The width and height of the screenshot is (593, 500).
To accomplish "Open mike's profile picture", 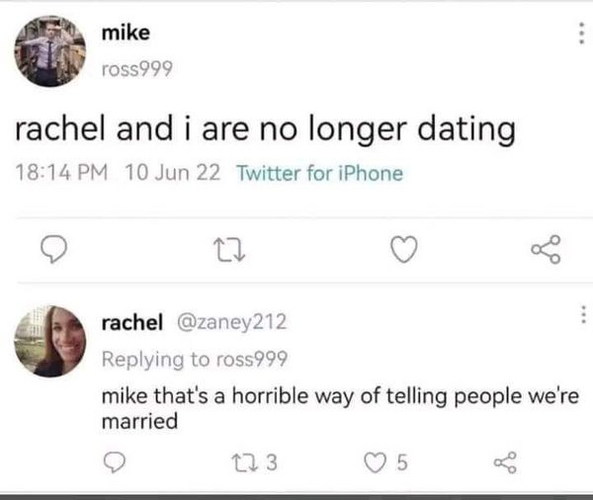I will click(50, 51).
